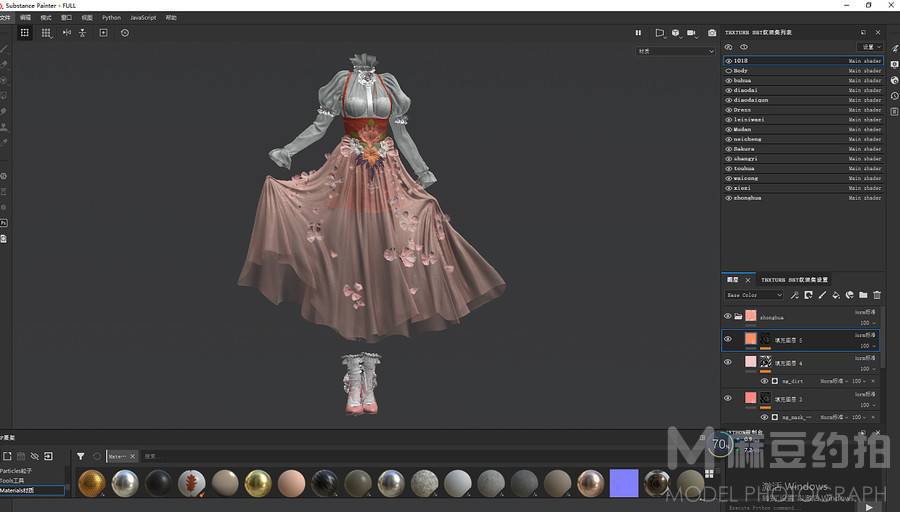Open the grid options icon in the top toolbar
This screenshot has height=512, width=900.
click(46, 33)
